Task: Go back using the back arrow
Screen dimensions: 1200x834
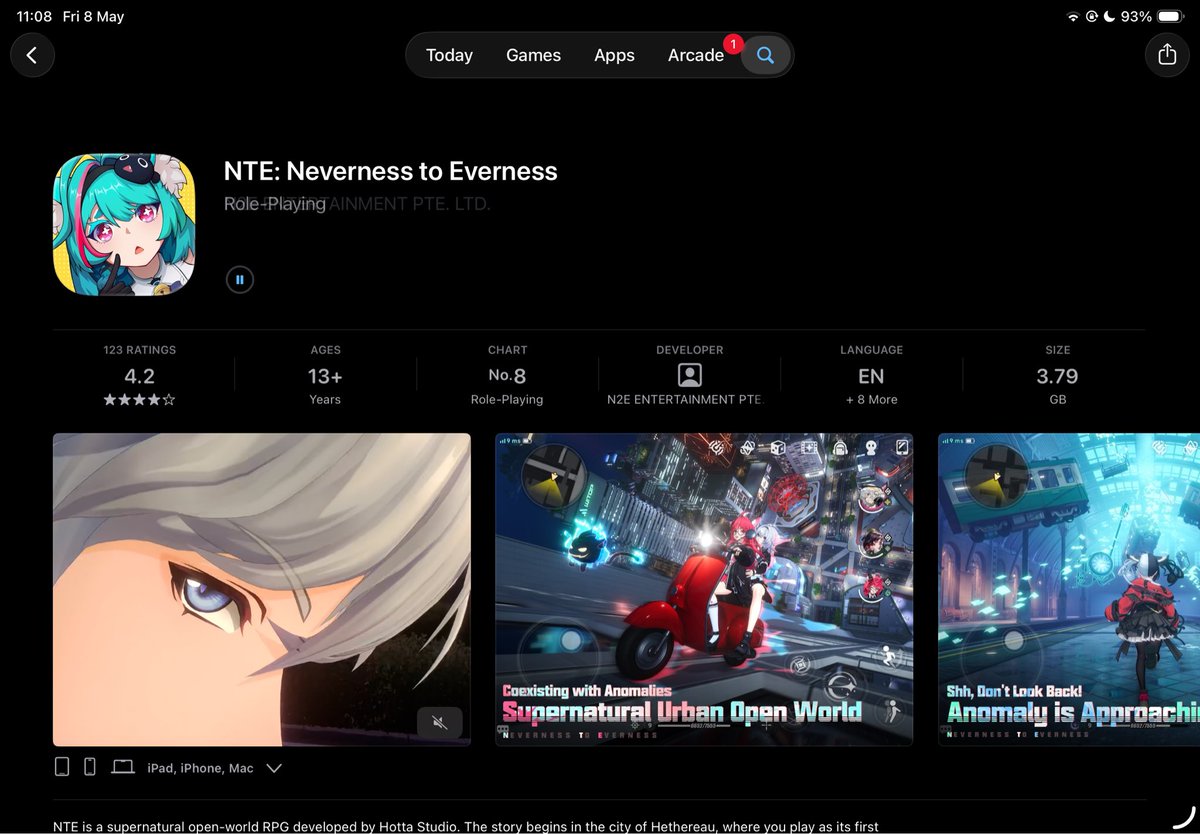Action: (x=32, y=55)
